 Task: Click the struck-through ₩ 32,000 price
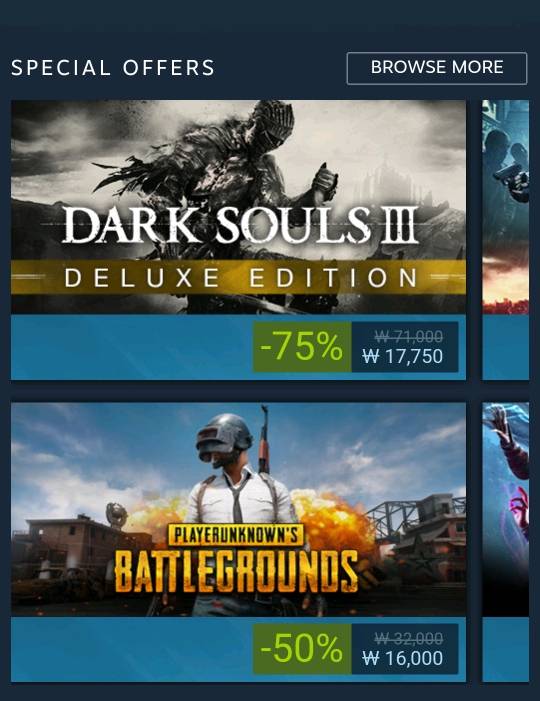409,638
